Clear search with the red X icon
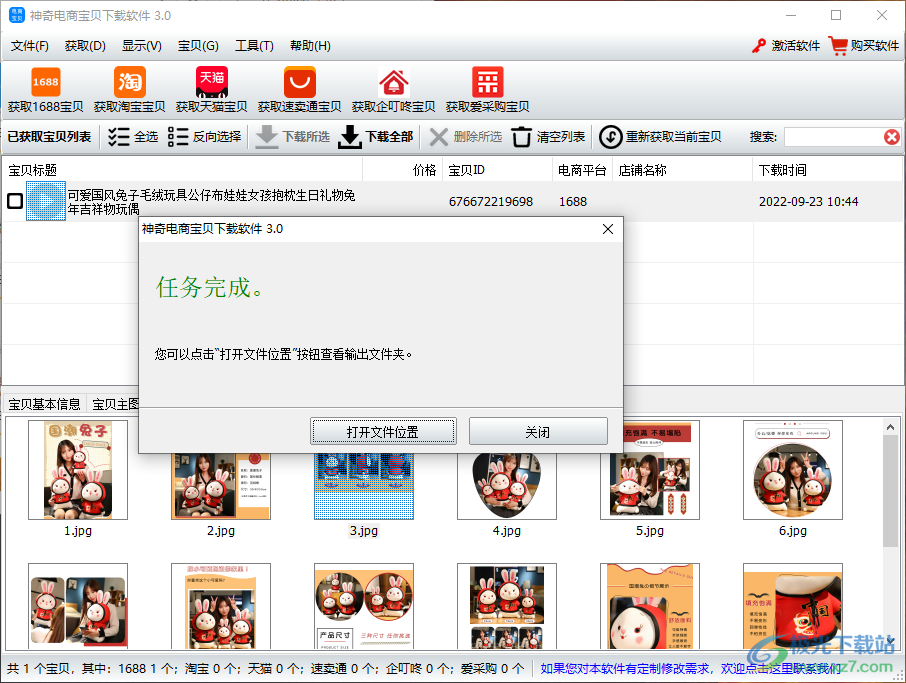The image size is (906, 683). pos(892,137)
